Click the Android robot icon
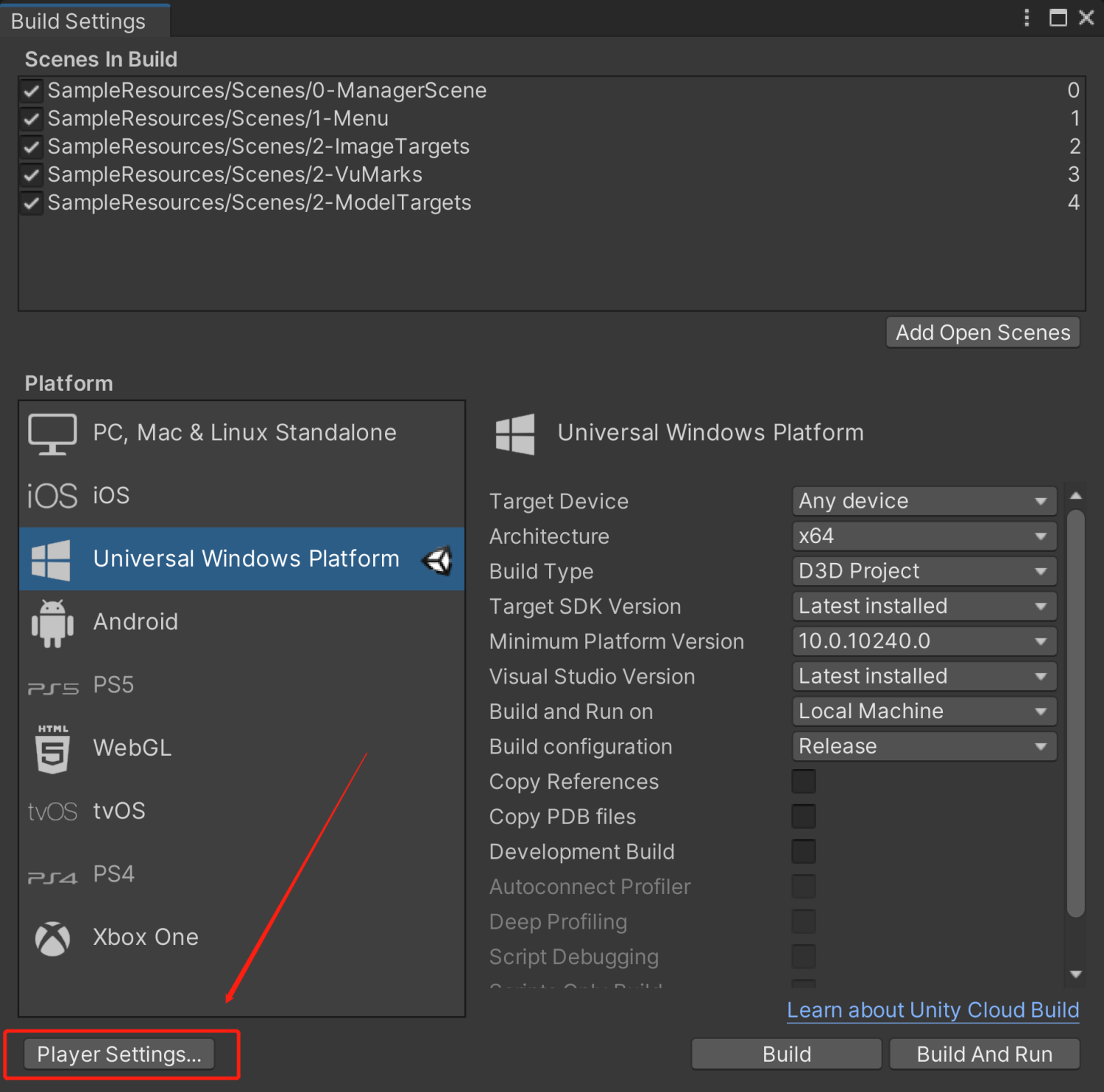 [x=52, y=623]
